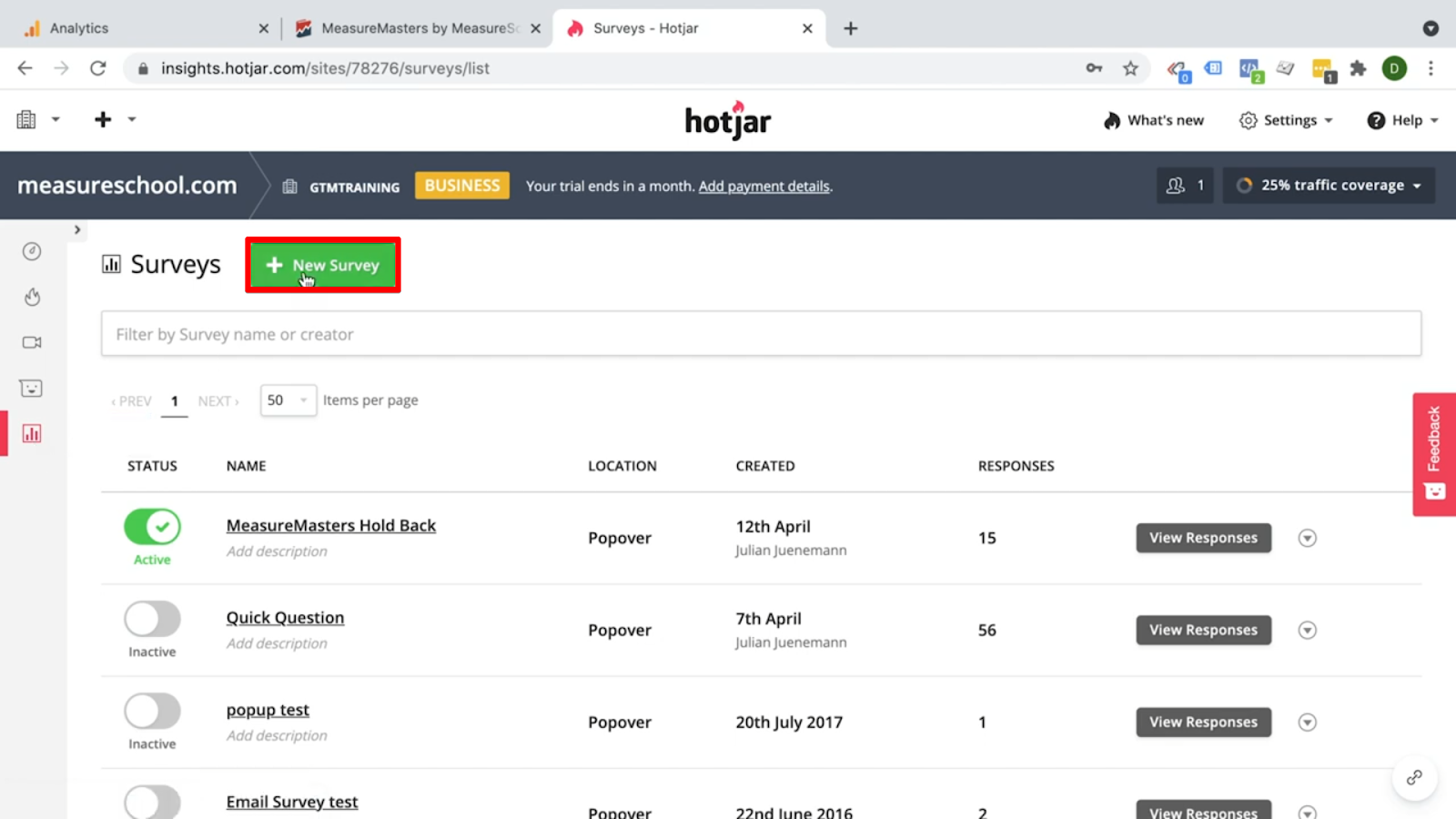Open the browser Extensions puzzle icon
This screenshot has height=819, width=1456.
pos(1358,68)
